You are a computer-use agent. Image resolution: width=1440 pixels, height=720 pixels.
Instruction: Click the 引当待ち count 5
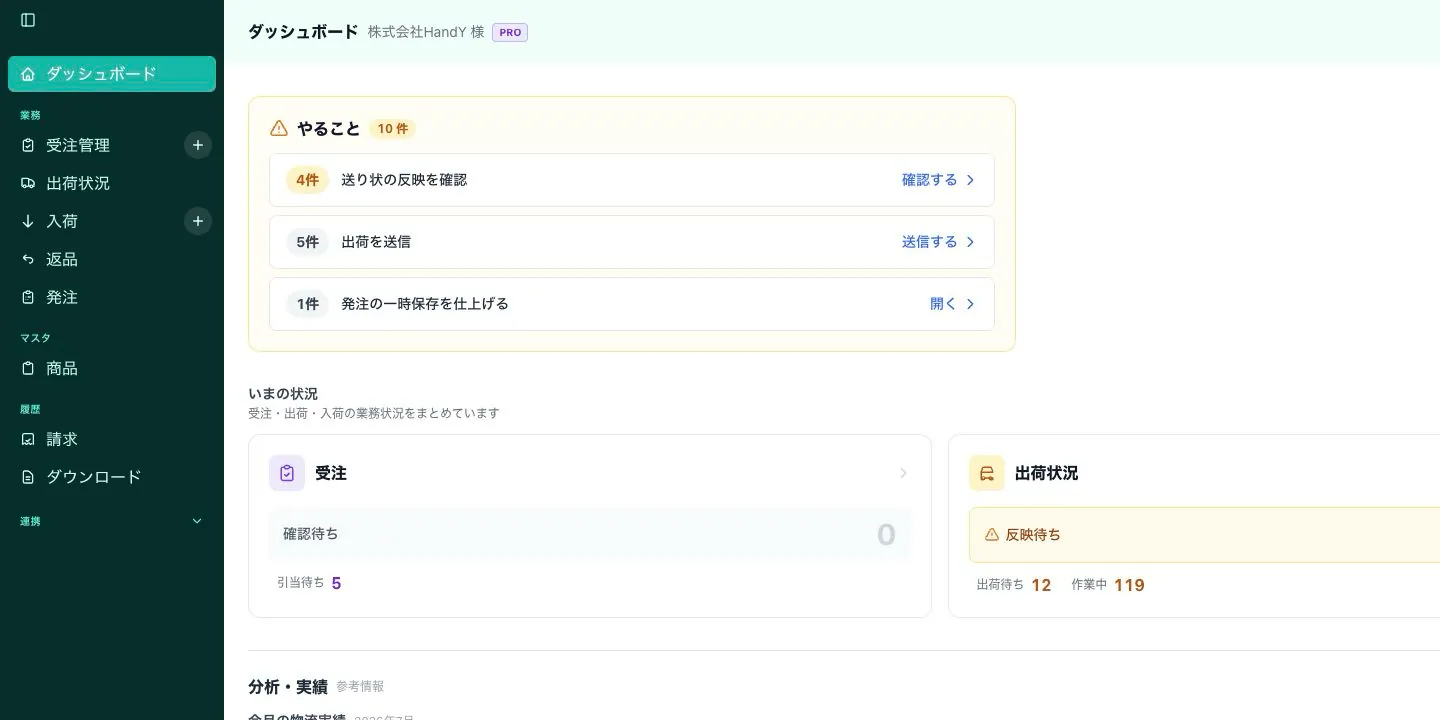click(x=336, y=583)
